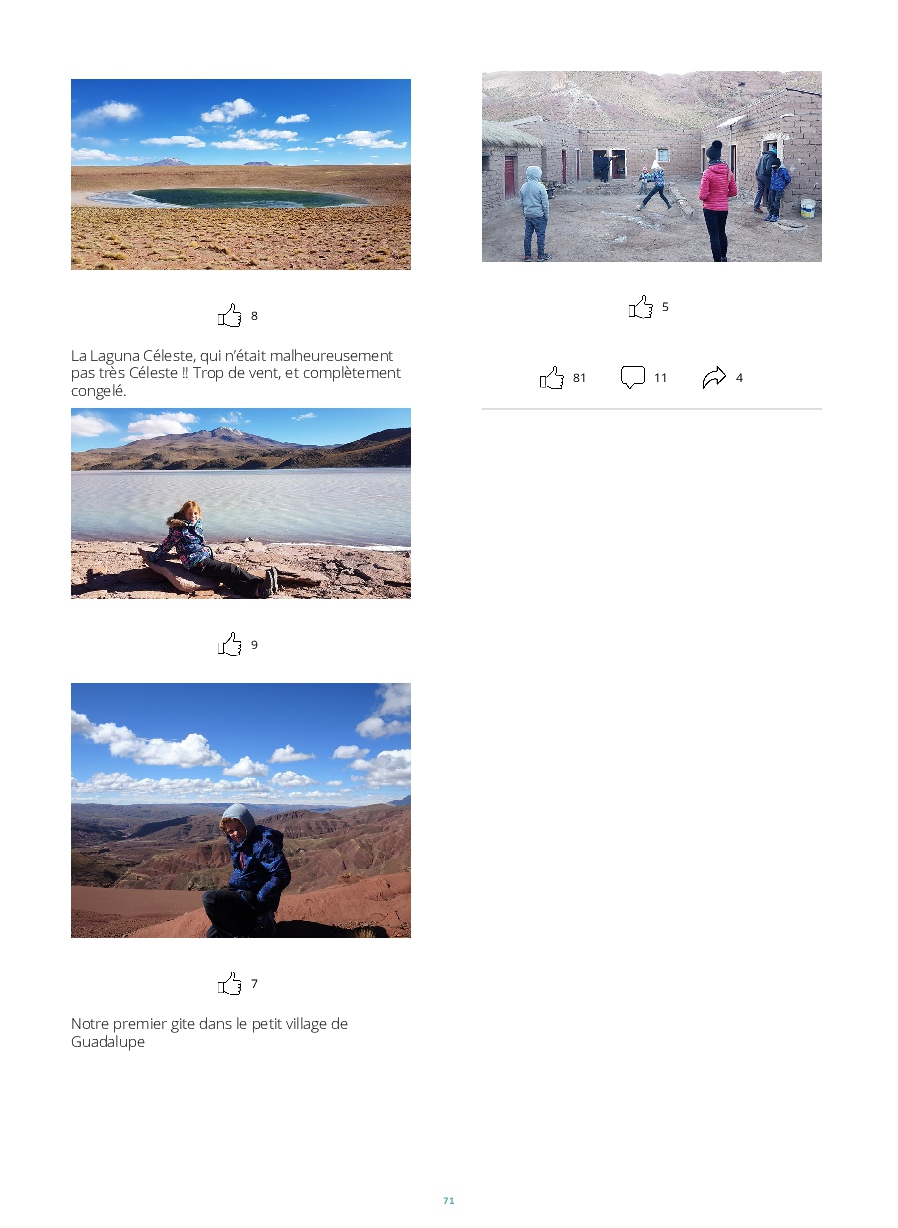Click the thumbs-up icon with 7 likes

click(230, 984)
